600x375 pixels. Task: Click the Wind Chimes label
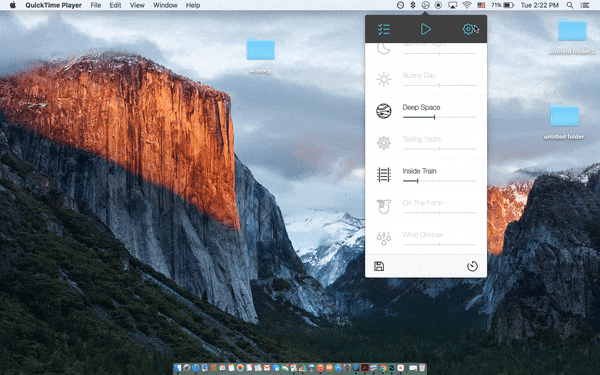click(x=423, y=234)
